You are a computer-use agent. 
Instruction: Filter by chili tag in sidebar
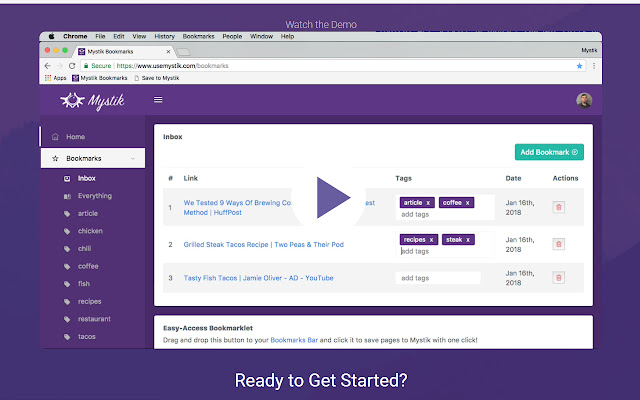click(84, 249)
